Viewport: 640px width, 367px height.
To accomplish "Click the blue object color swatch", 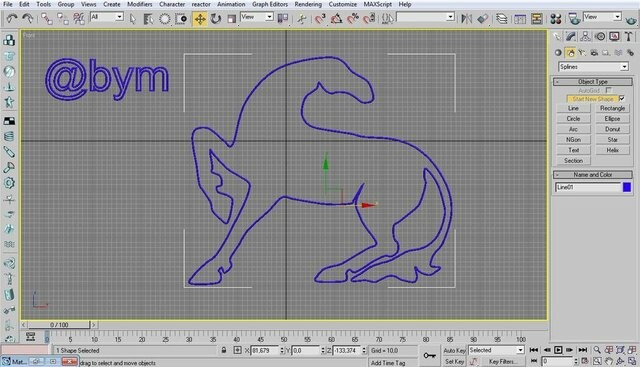I will coord(627,187).
